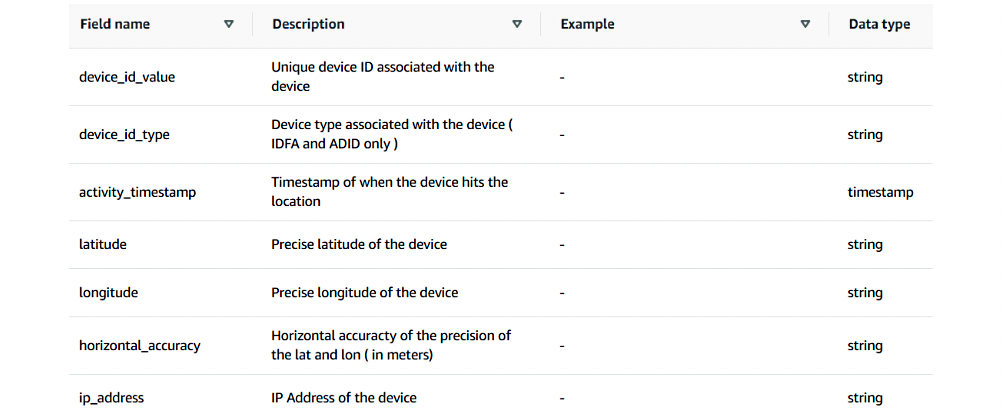Image resolution: width=1002 pixels, height=415 pixels.
Task: Click "Precise latitude of the device" description
Action: (359, 245)
